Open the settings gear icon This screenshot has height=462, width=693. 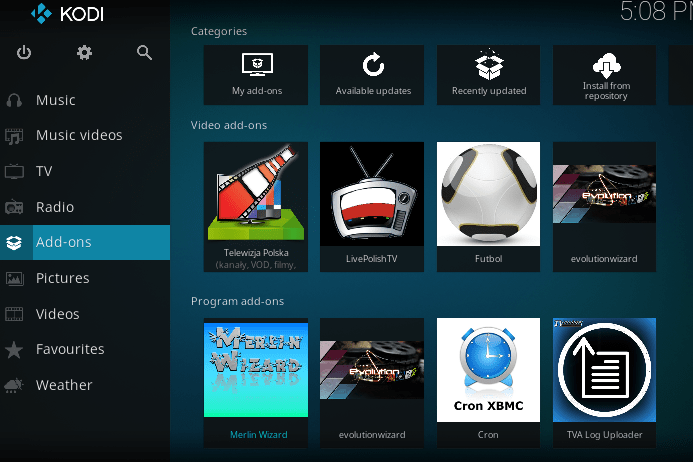point(84,53)
